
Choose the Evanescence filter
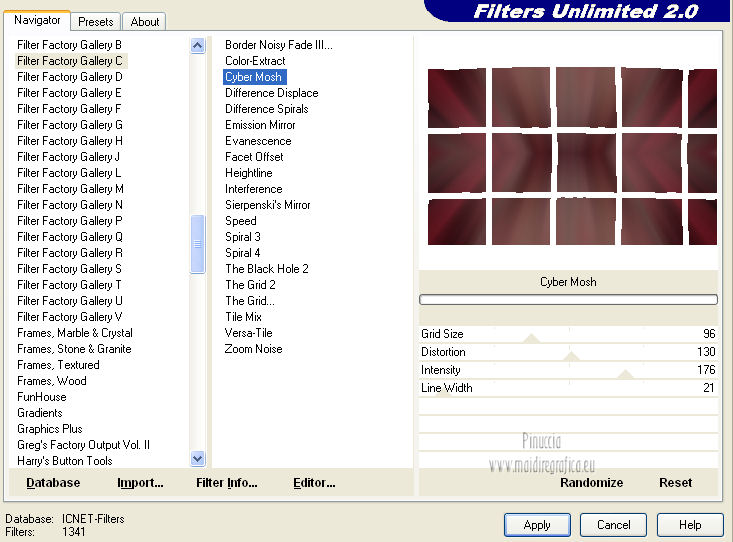(258, 141)
